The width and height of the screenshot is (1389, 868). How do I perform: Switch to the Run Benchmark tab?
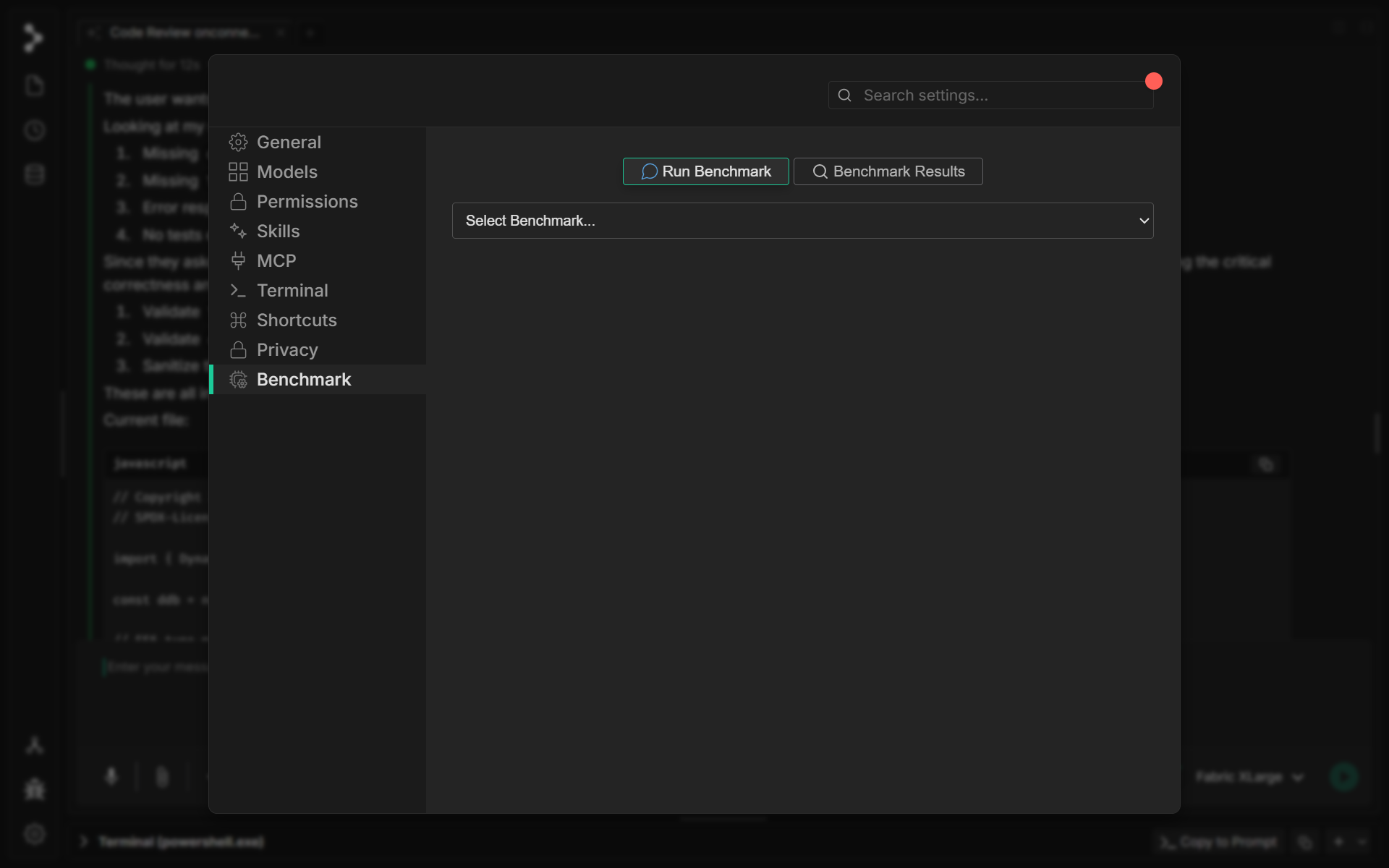pos(706,171)
